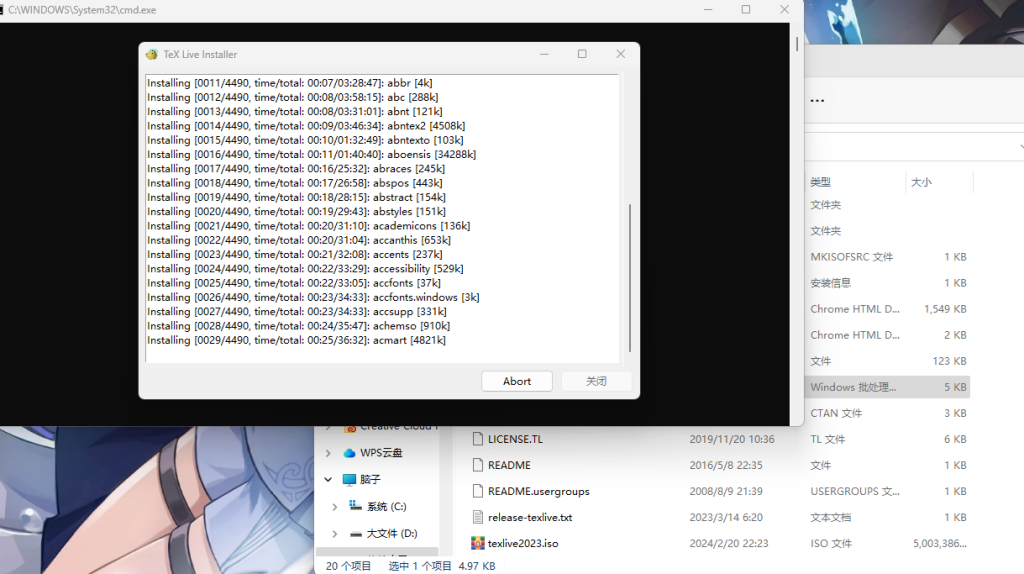Screen dimensions: 1024x574
Task: Expand the 大文件 (D:) drive node
Action: 335,534
